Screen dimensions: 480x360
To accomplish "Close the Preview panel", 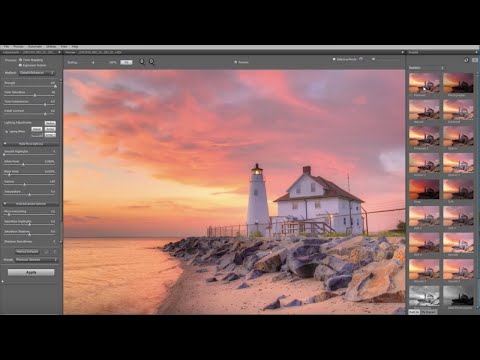I will [402, 52].
